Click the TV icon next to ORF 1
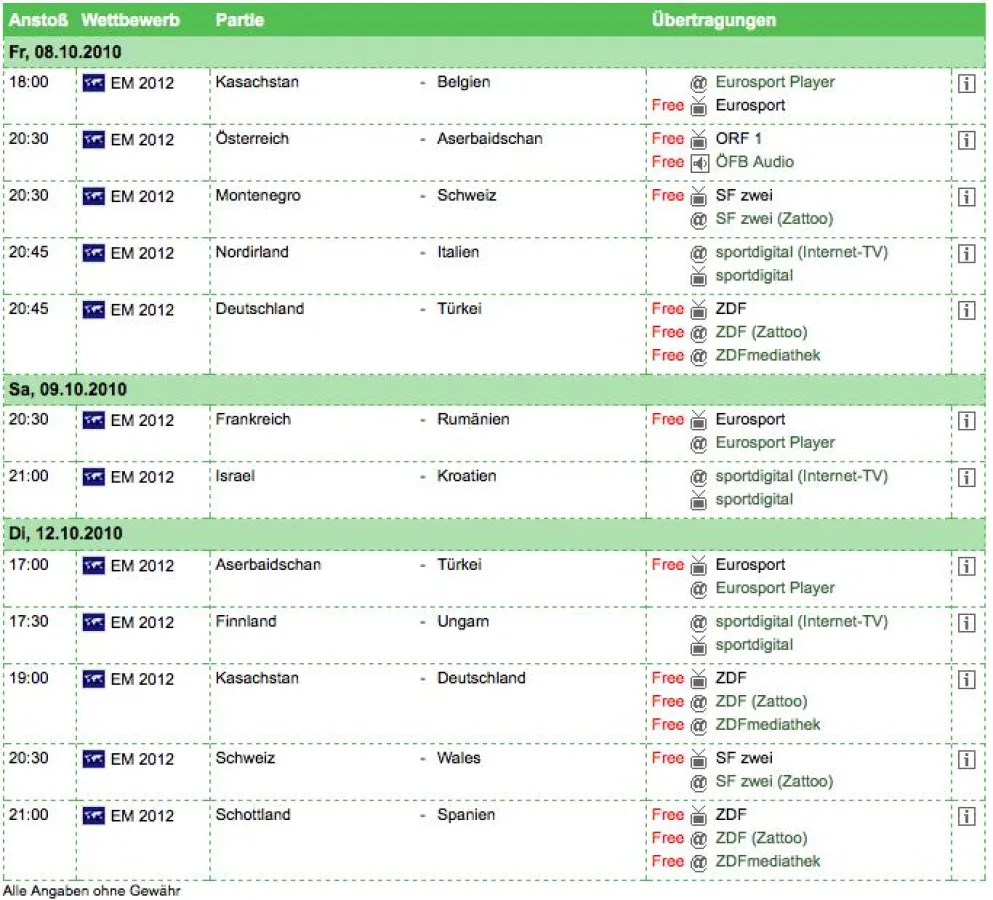The image size is (993, 900). click(x=699, y=139)
